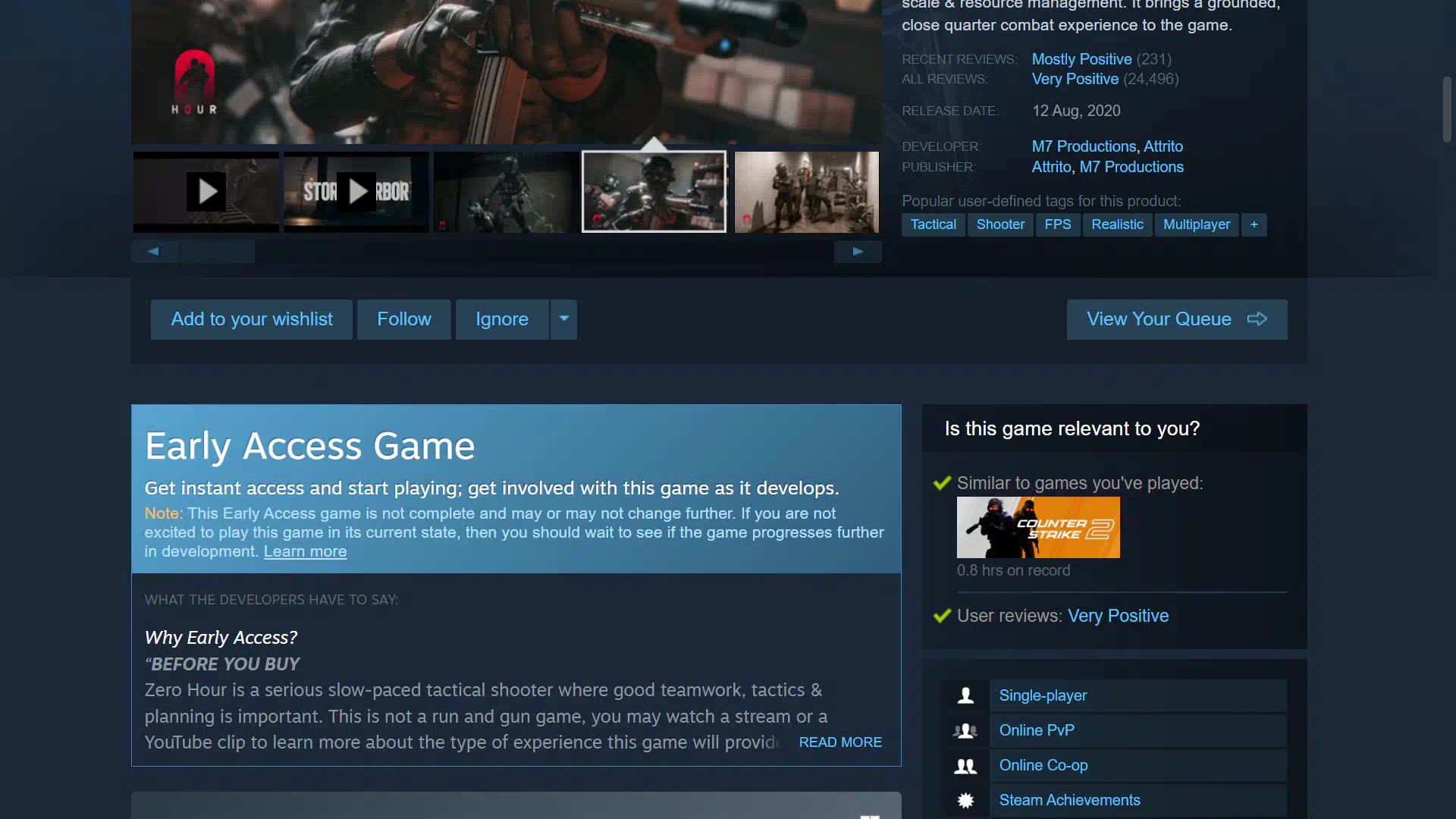Viewport: 1456px width, 819px height.
Task: Click the left arrow of thumbnail strip
Action: click(x=154, y=251)
